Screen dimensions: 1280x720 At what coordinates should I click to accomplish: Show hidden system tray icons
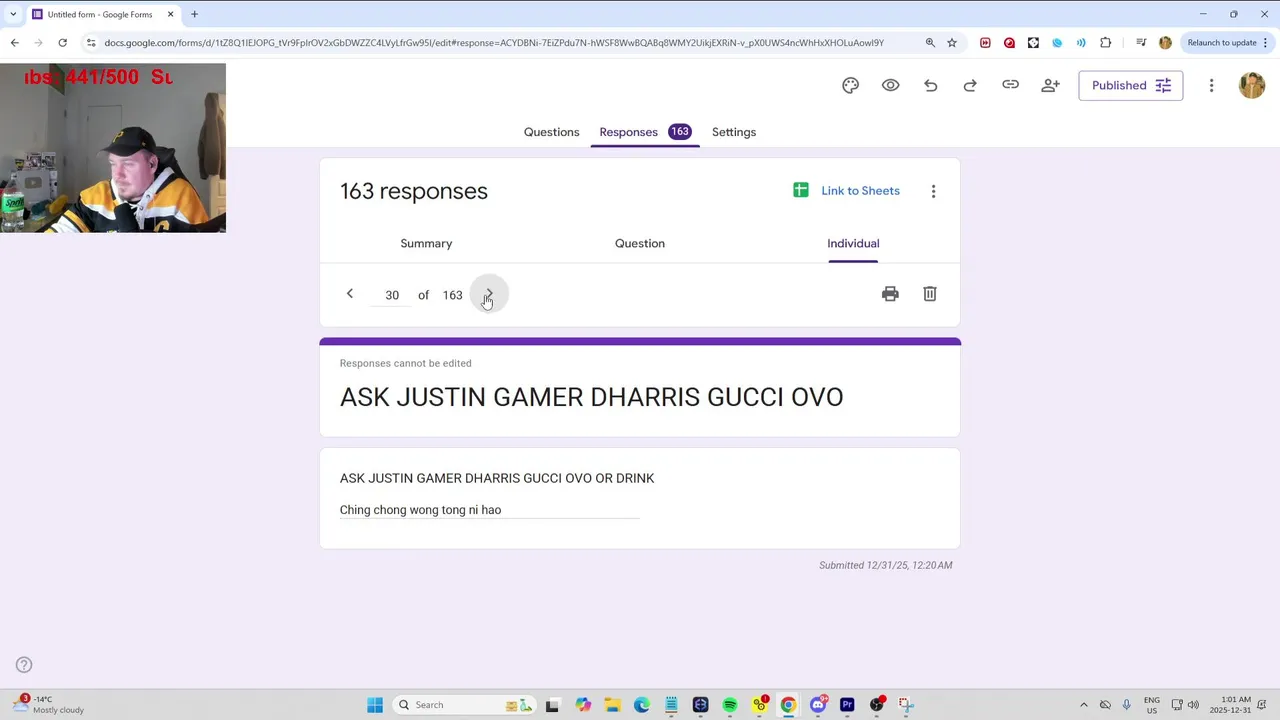pyautogui.click(x=1083, y=705)
